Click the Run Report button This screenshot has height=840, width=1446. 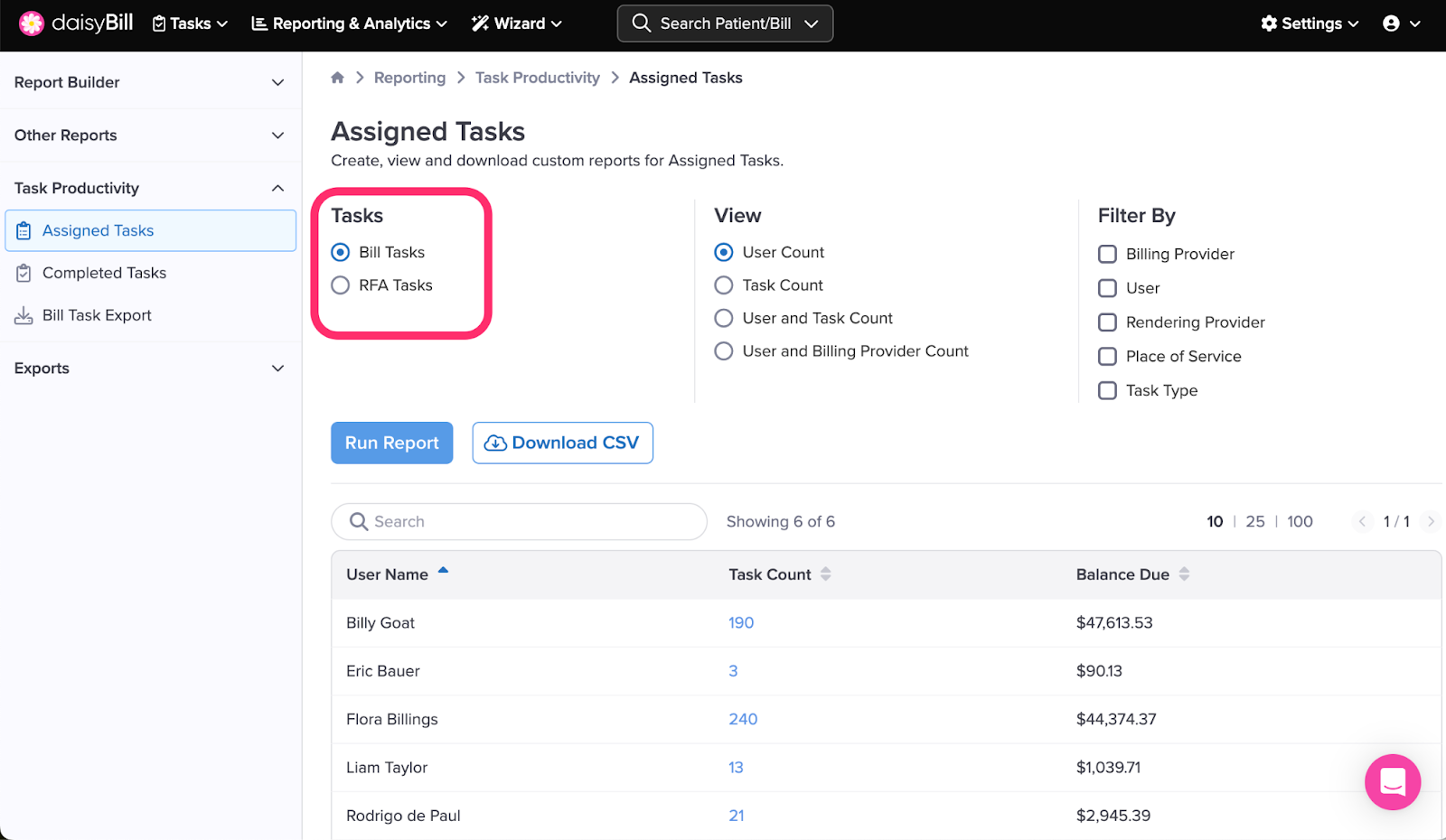[391, 443]
